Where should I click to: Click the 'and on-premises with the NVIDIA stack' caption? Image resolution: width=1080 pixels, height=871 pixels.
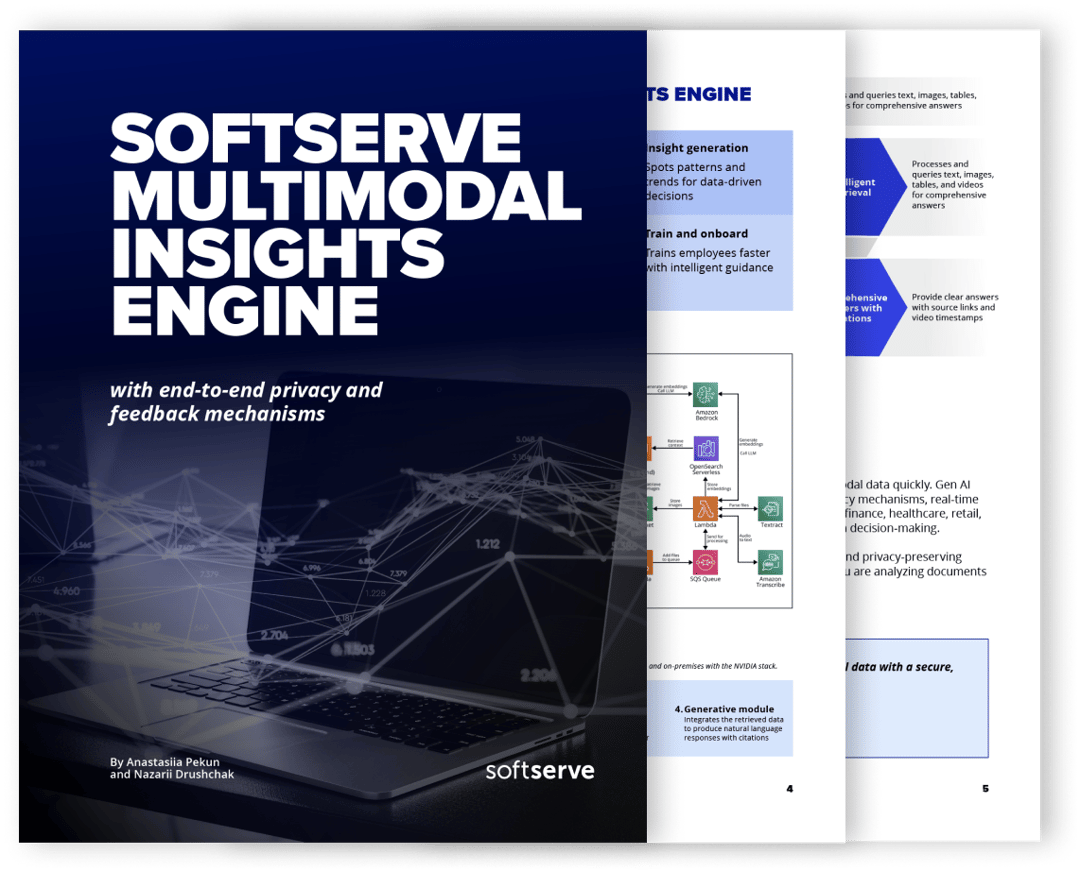pyautogui.click(x=713, y=667)
